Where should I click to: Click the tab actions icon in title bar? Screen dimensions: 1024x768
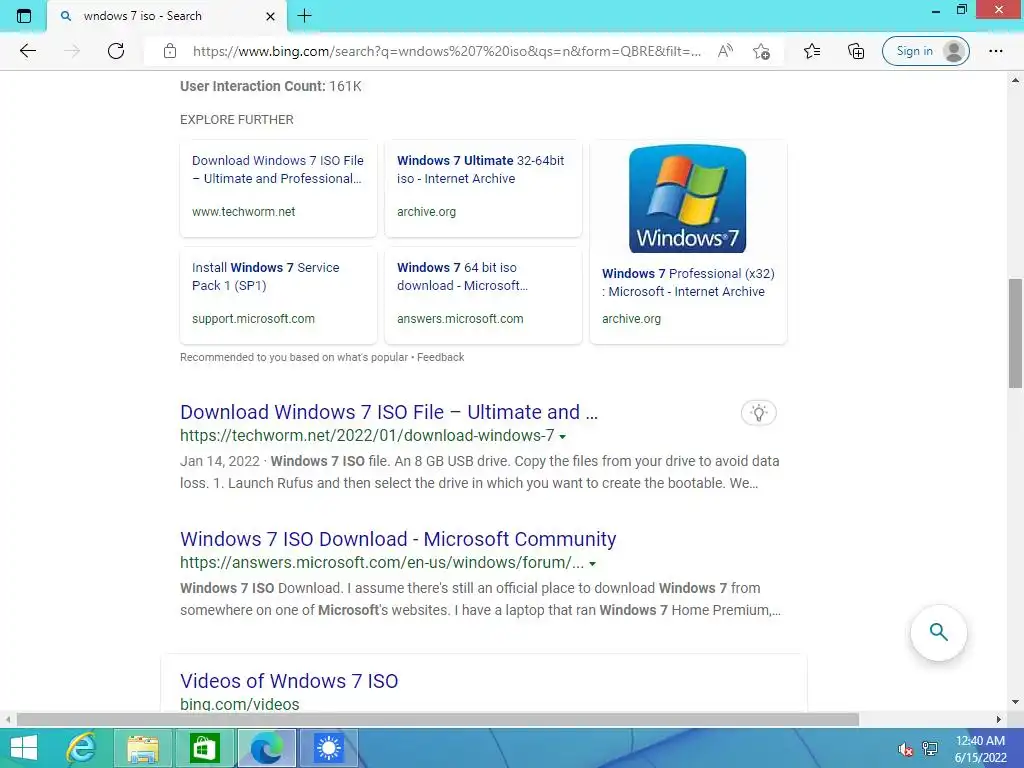[24, 16]
